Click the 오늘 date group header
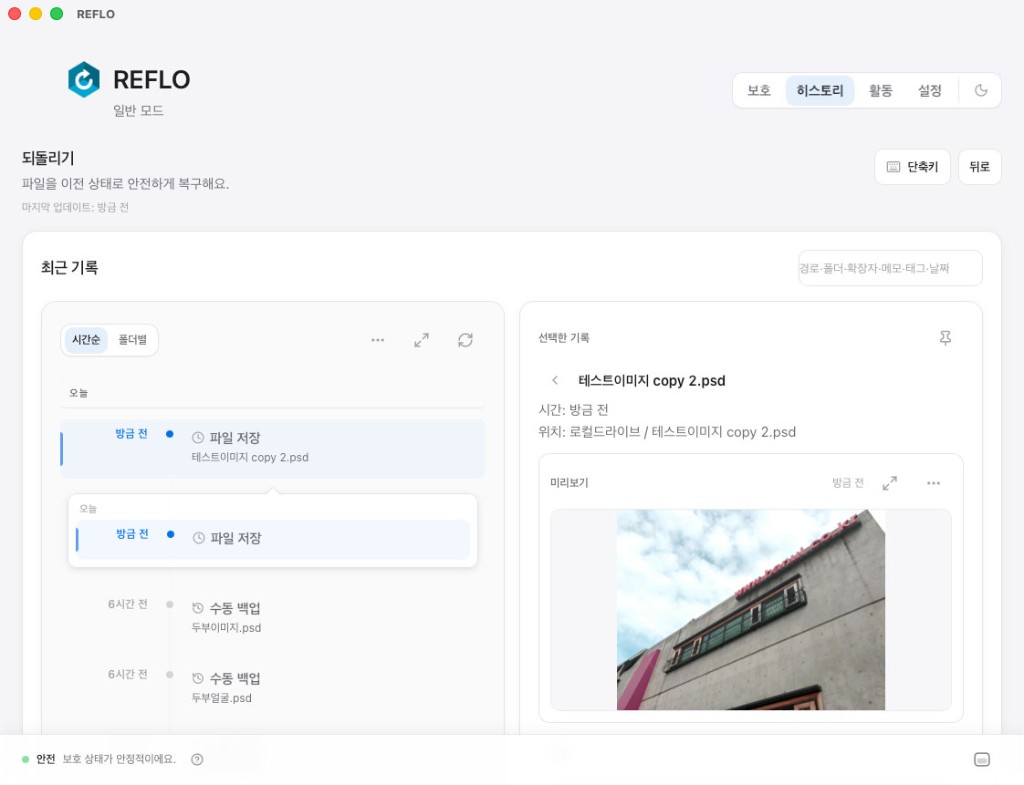This screenshot has width=1024, height=785. pos(78,393)
